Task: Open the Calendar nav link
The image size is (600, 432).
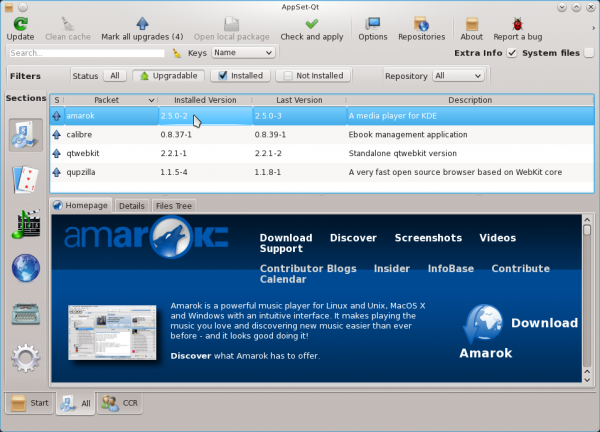Action: pos(283,279)
